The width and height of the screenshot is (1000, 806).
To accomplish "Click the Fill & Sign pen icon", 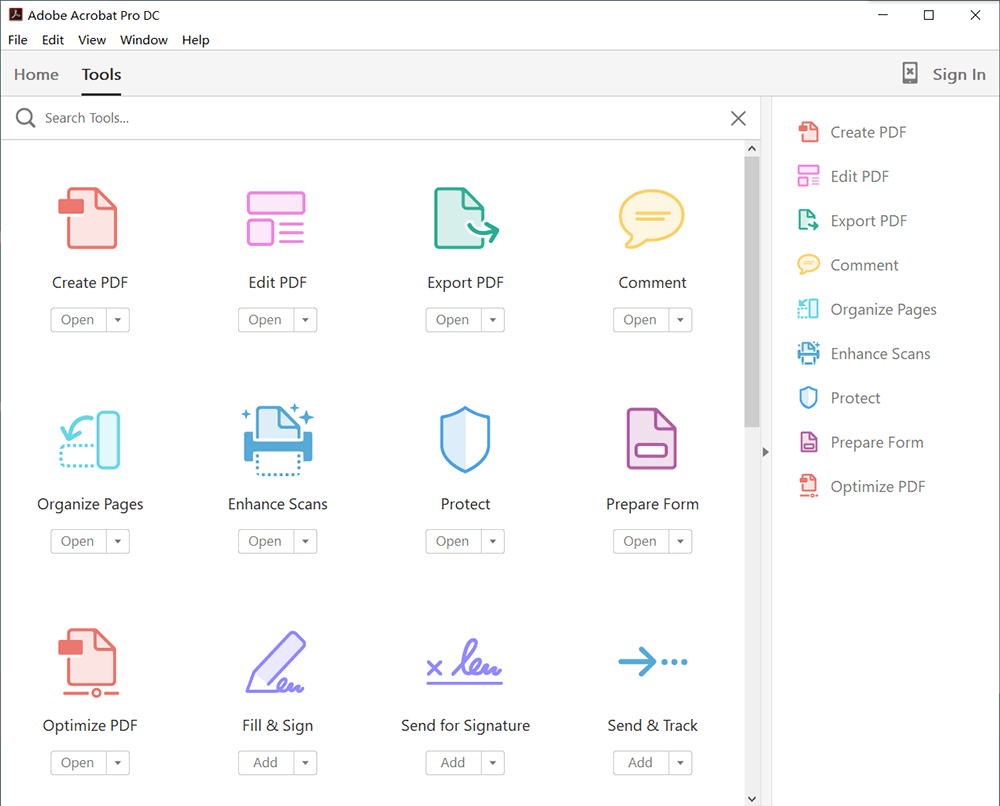I will point(276,662).
